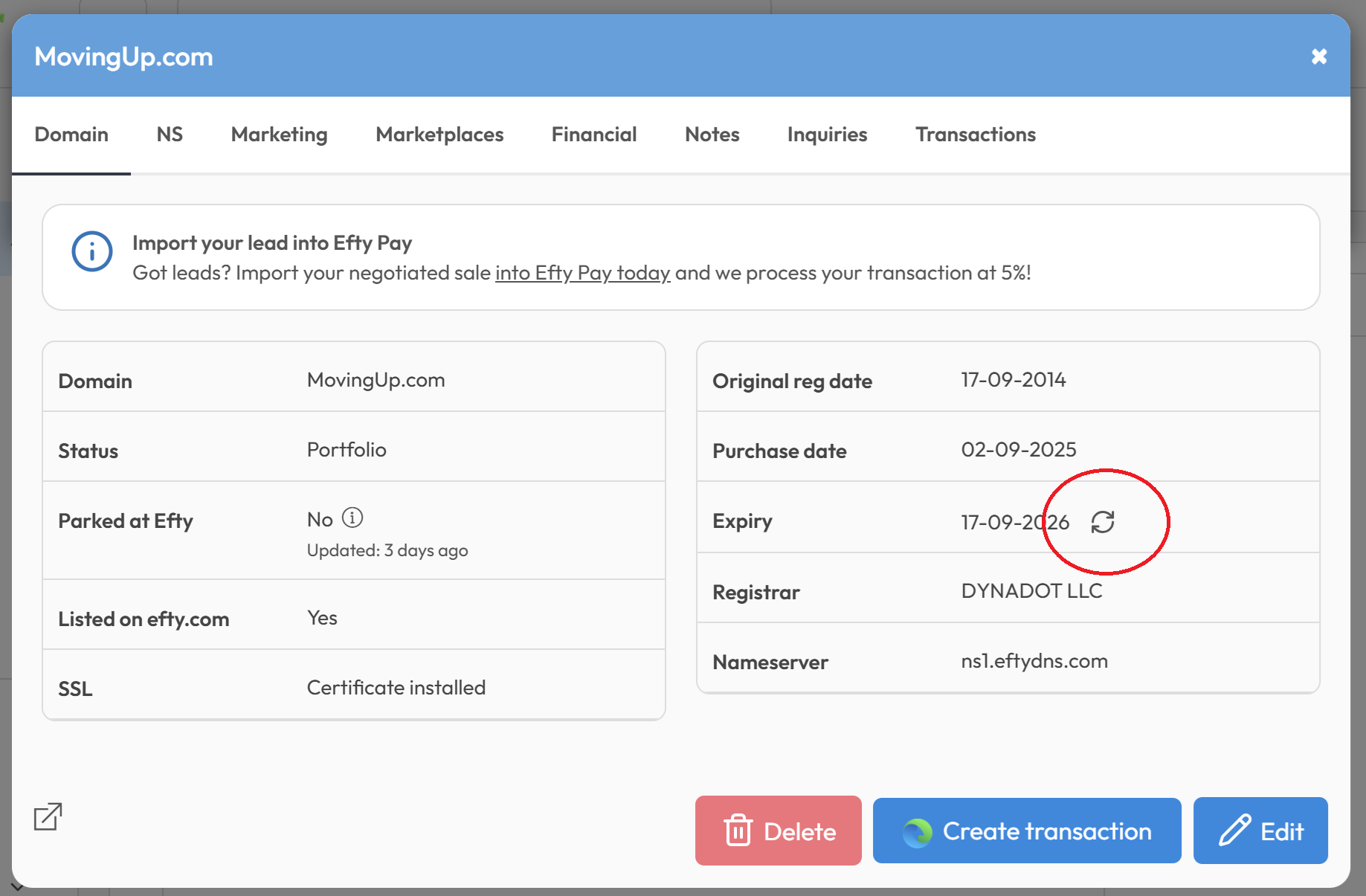Click the pencil icon inside the Edit button
The height and width of the screenshot is (896, 1366).
tap(1234, 831)
